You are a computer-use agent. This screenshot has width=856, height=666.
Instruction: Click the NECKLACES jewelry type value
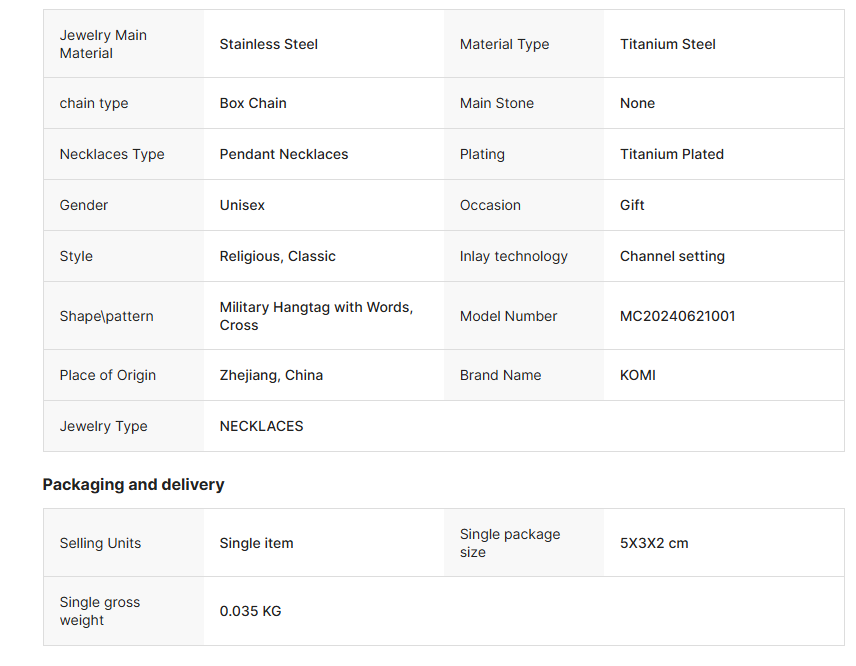(261, 426)
